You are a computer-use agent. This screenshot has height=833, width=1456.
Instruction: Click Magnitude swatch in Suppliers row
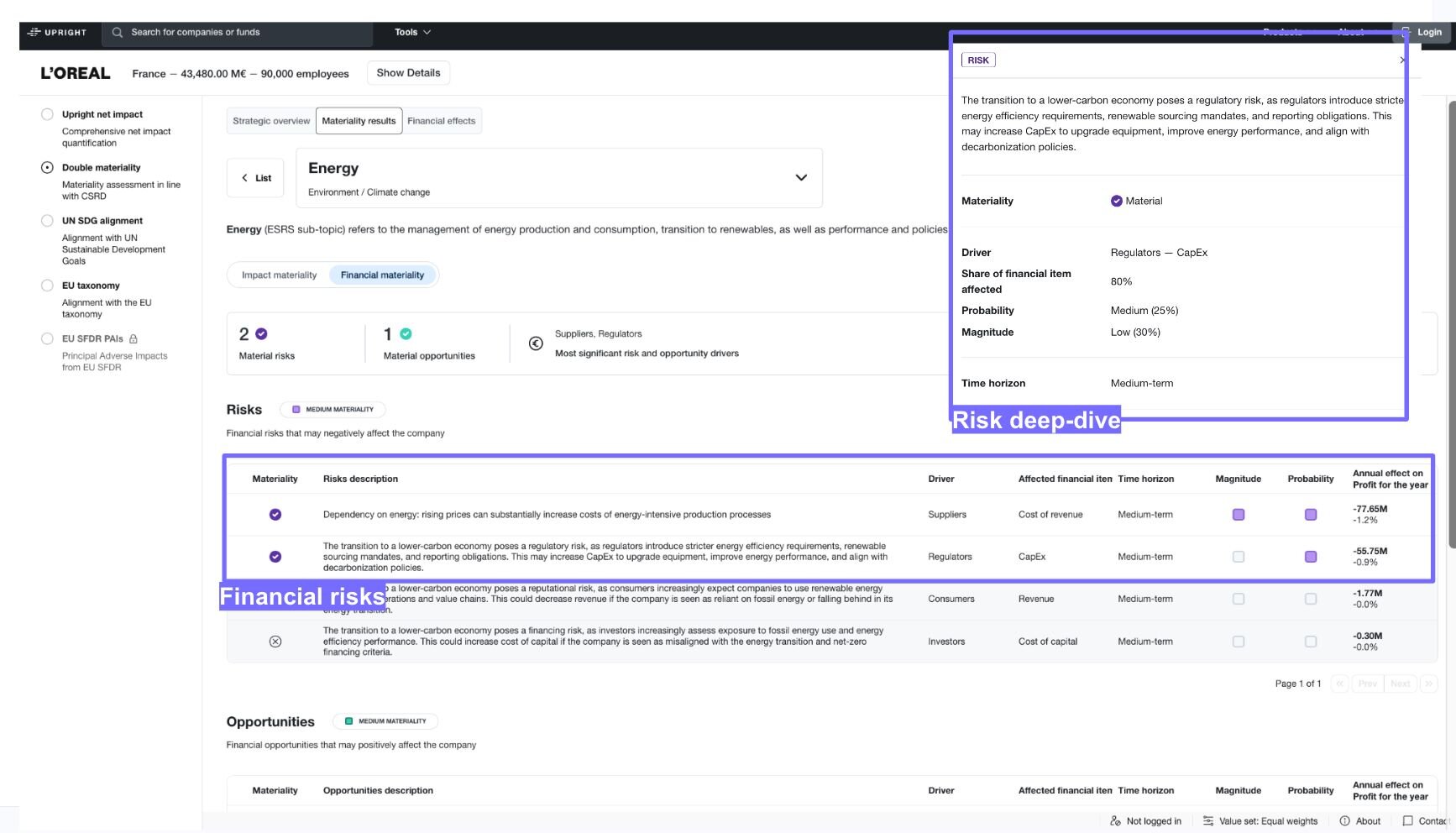(1239, 515)
